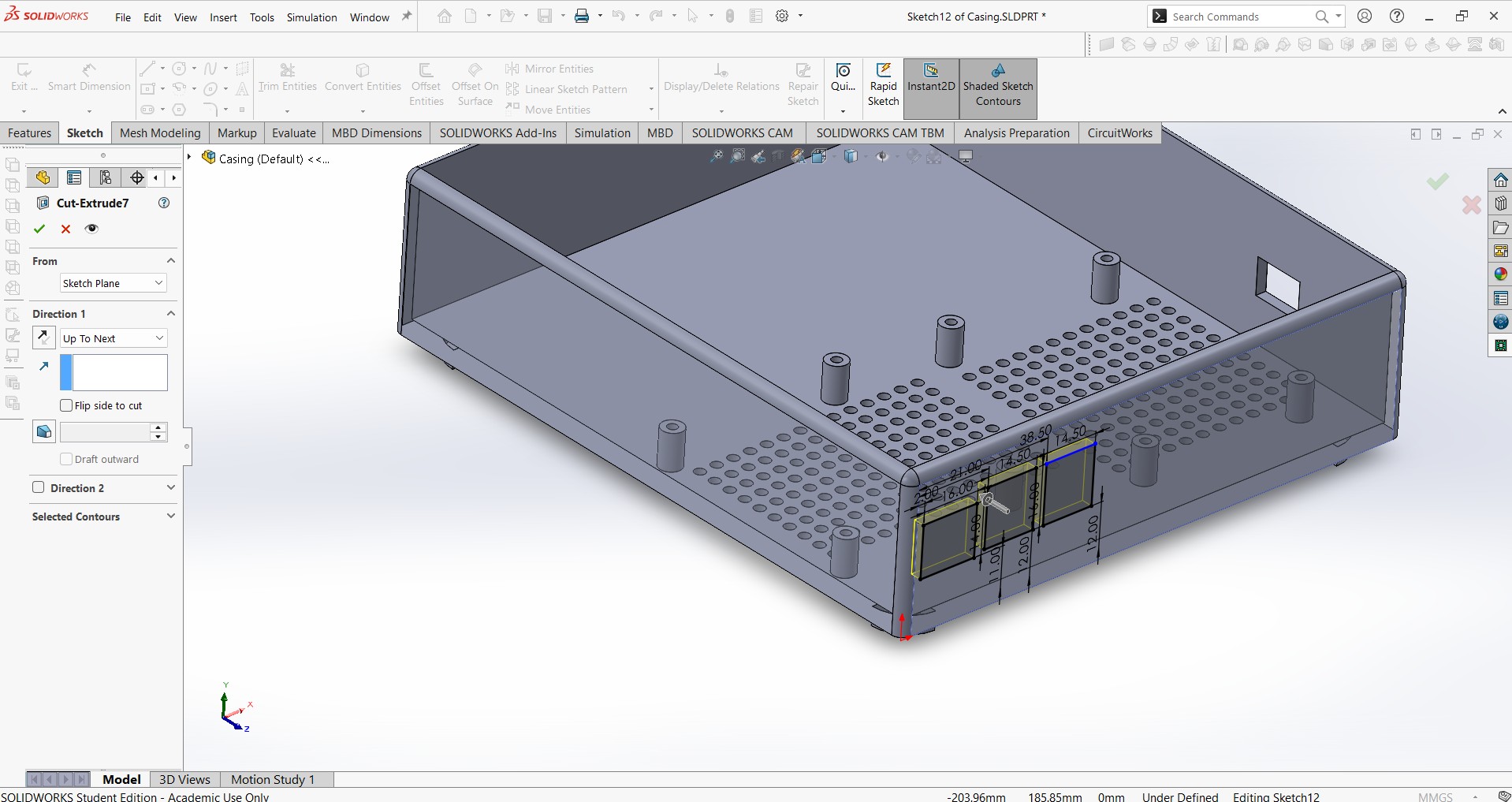The image size is (1512, 802).
Task: Open the Mesh Modeling tab
Action: 160,132
